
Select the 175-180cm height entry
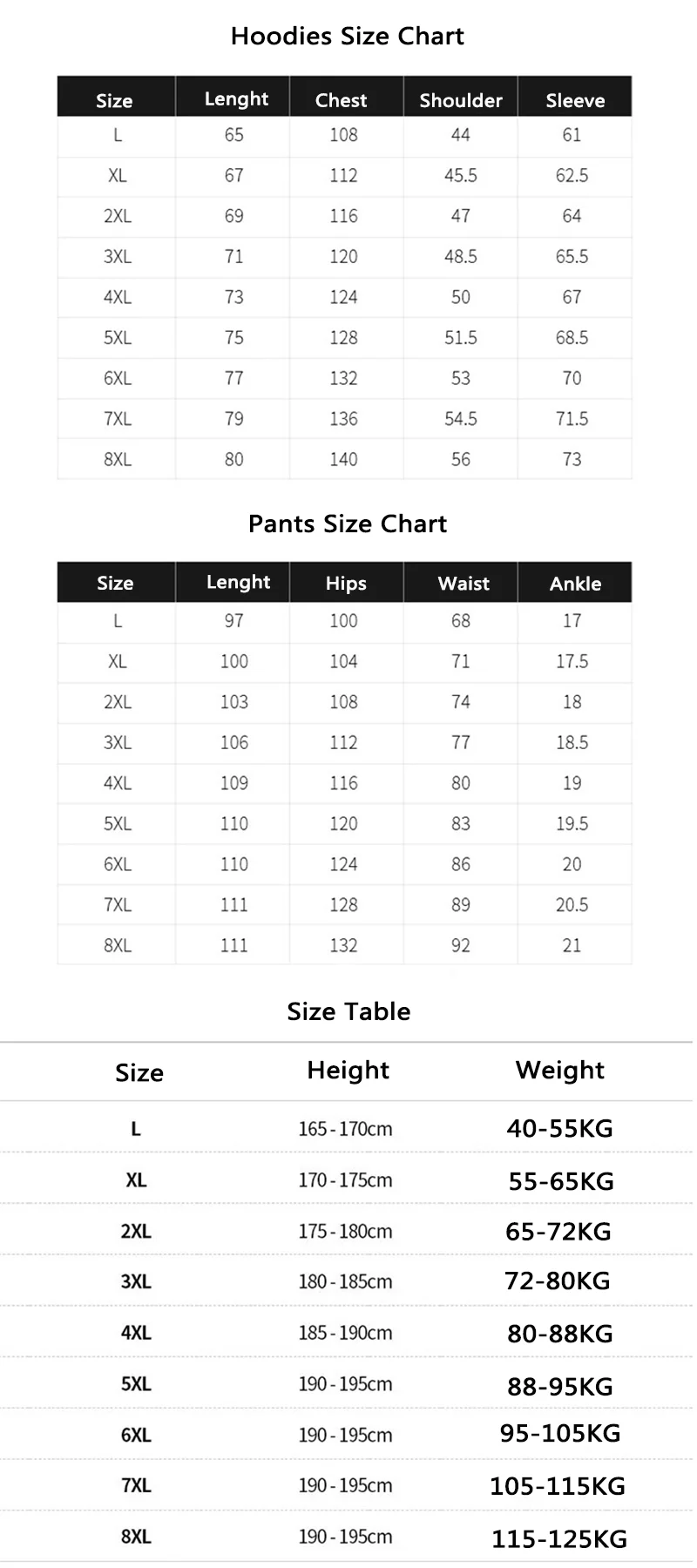click(x=345, y=1232)
